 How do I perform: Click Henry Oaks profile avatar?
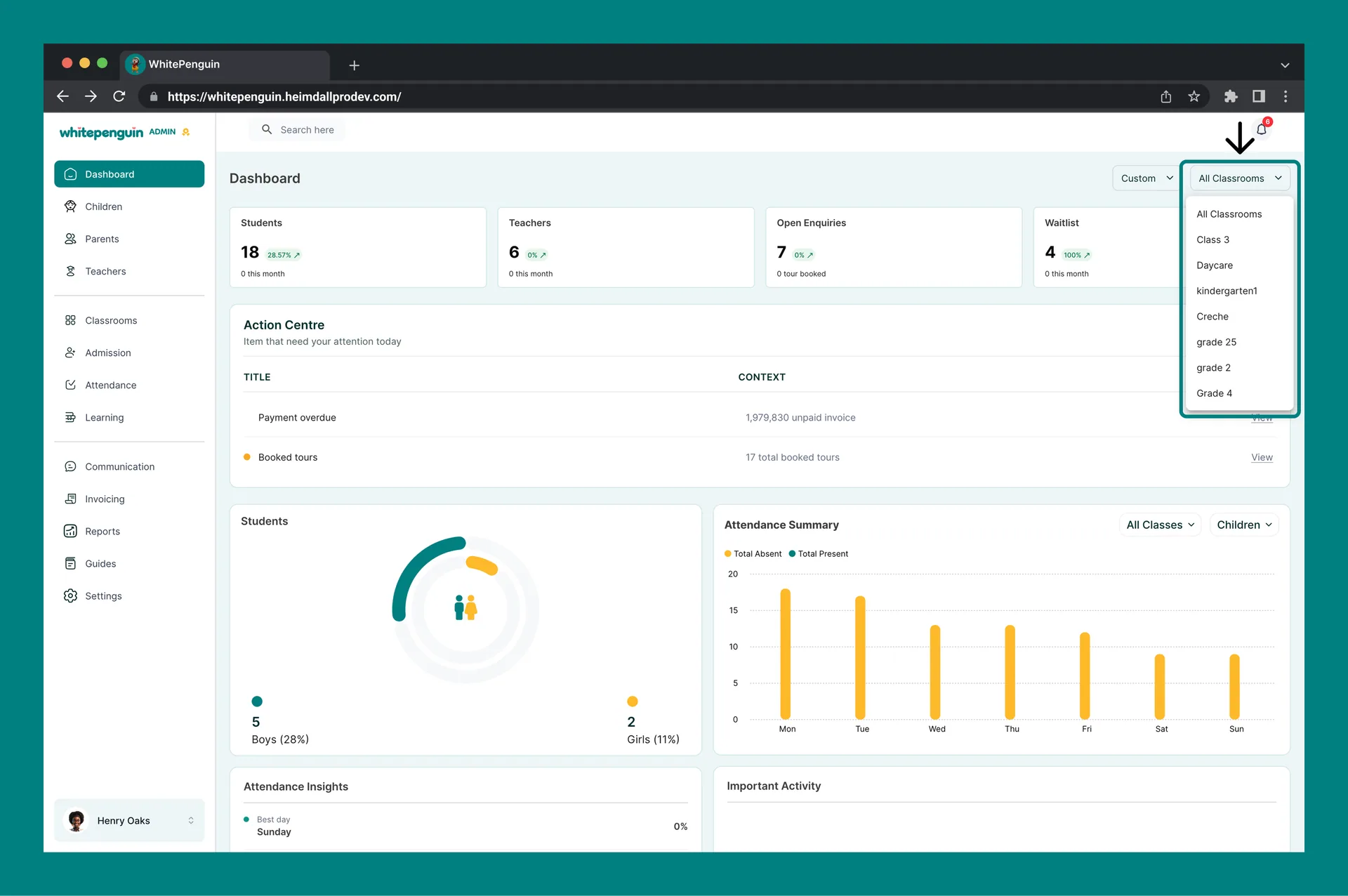77,820
